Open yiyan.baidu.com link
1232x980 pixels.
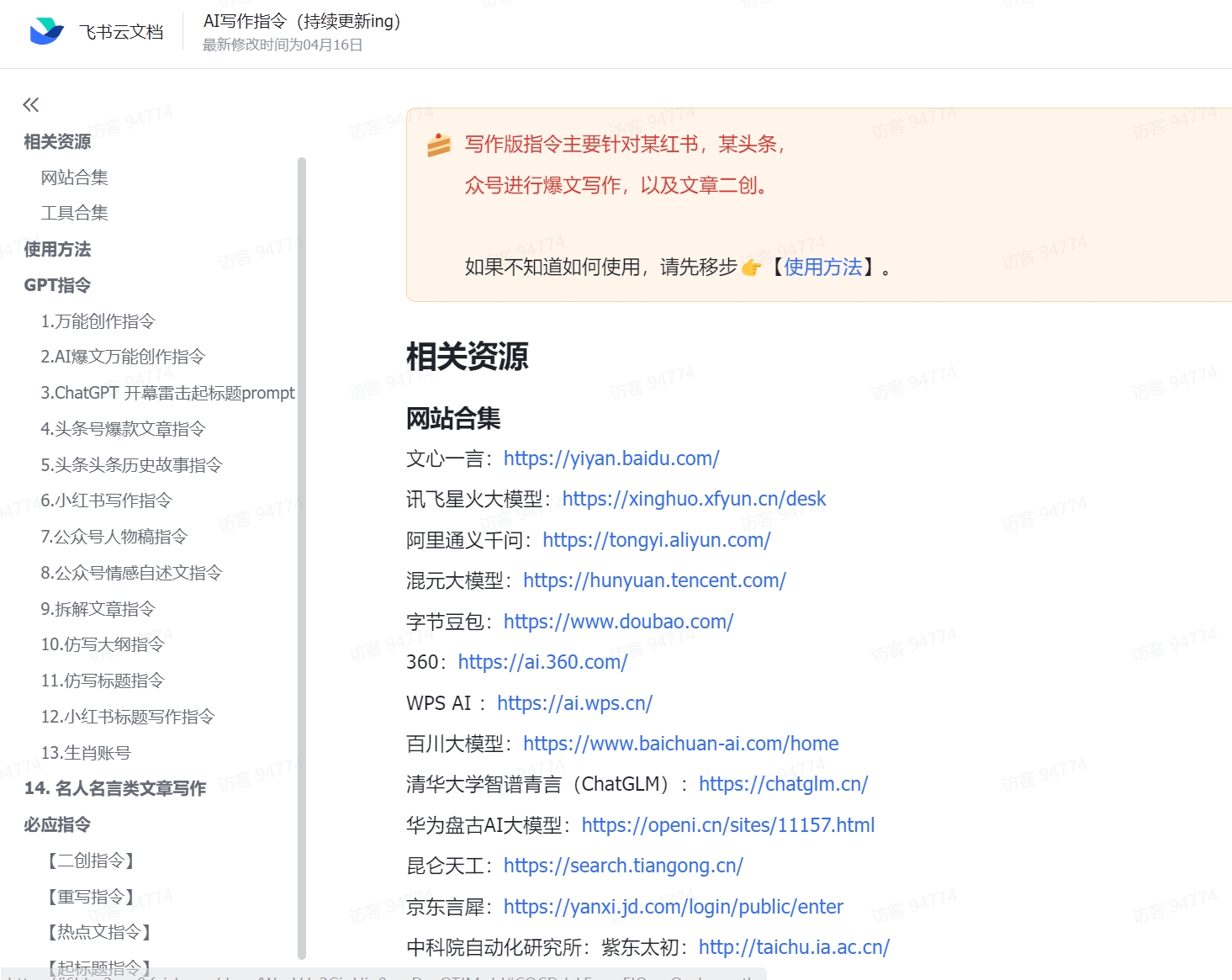click(x=611, y=458)
